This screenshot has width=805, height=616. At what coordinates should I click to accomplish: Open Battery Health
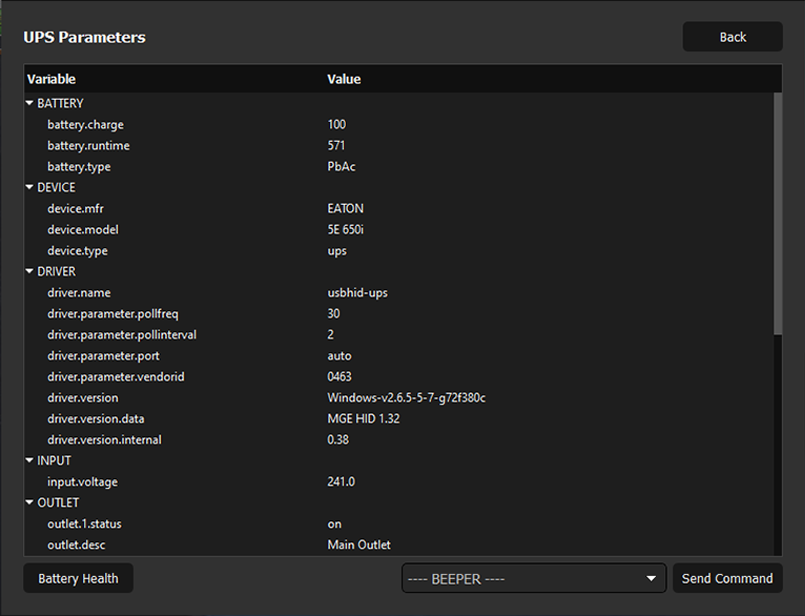(78, 578)
